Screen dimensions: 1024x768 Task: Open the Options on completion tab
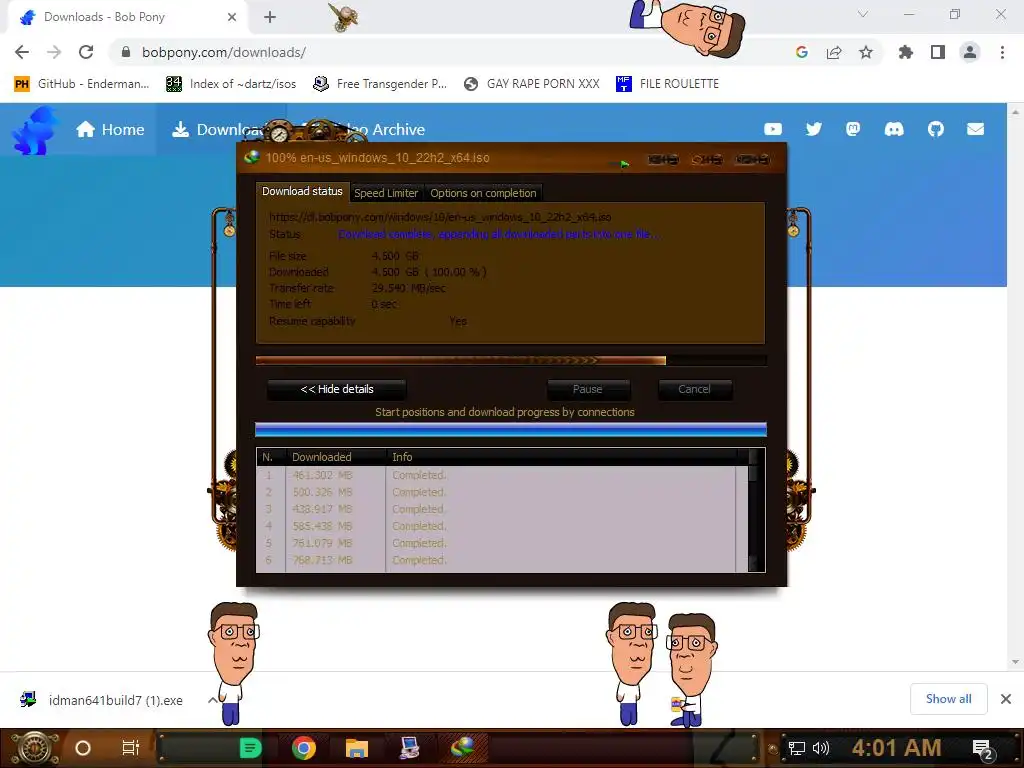[x=483, y=193]
